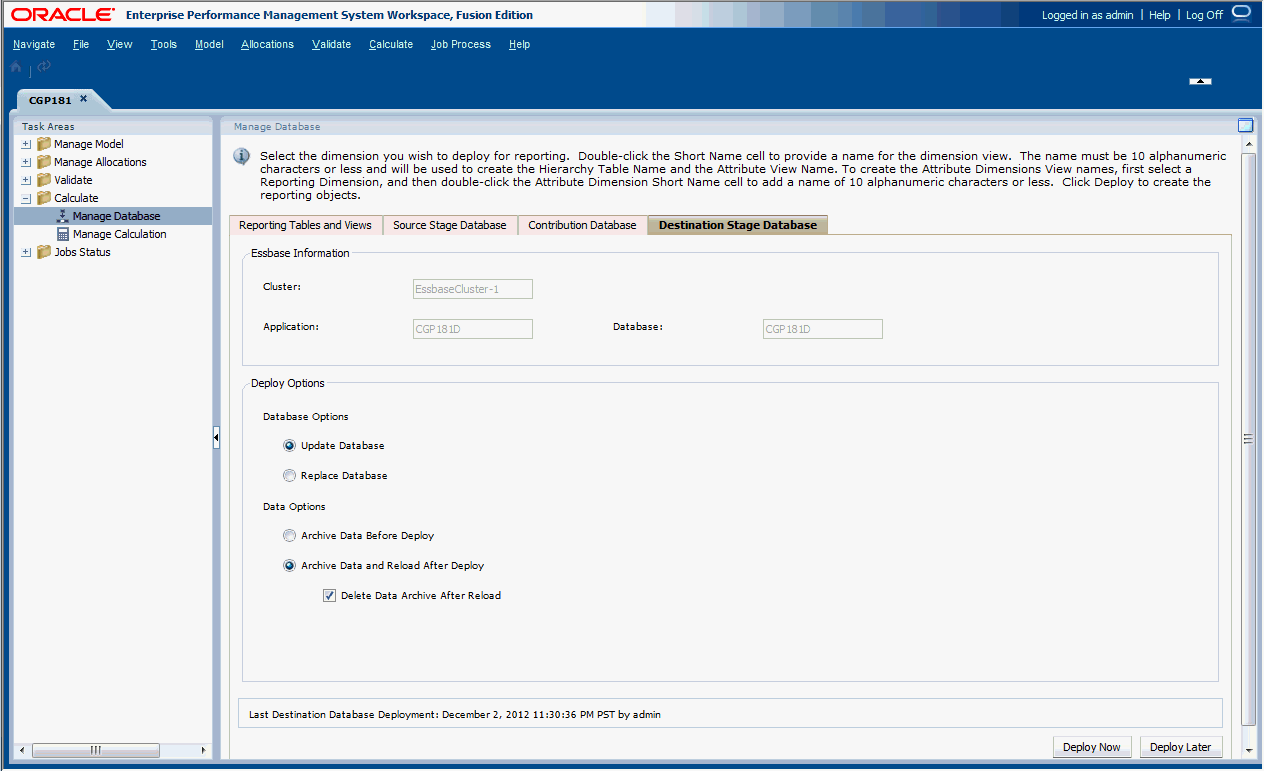The image size is (1264, 771).
Task: Click the info icon beside the instructions
Action: click(241, 156)
